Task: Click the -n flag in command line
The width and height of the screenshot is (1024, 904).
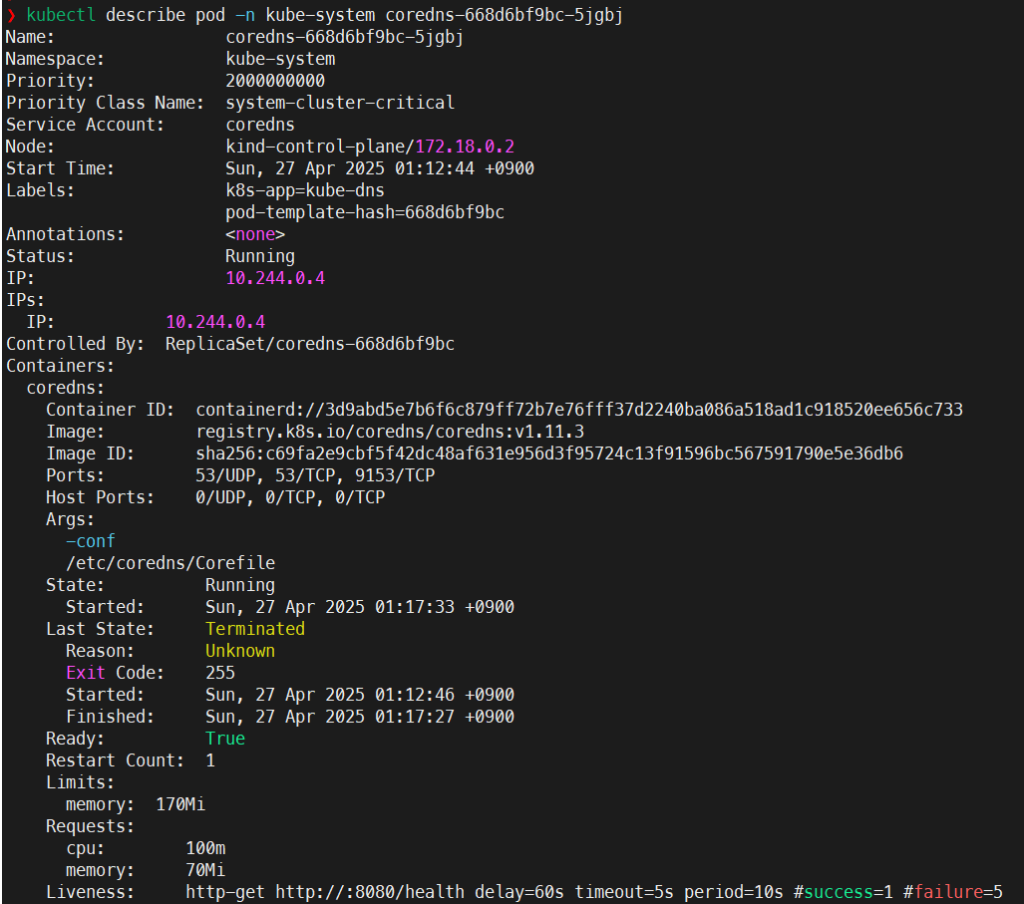Action: point(245,15)
